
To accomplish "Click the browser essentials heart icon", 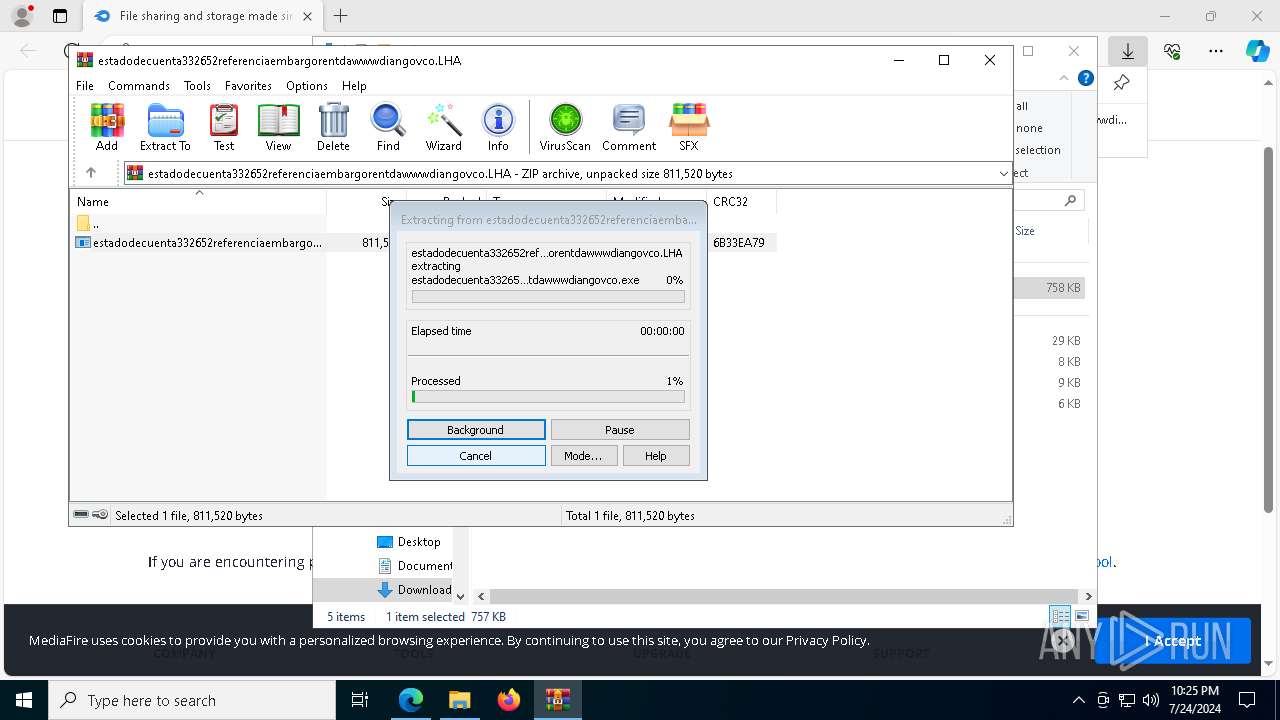I will (1173, 51).
